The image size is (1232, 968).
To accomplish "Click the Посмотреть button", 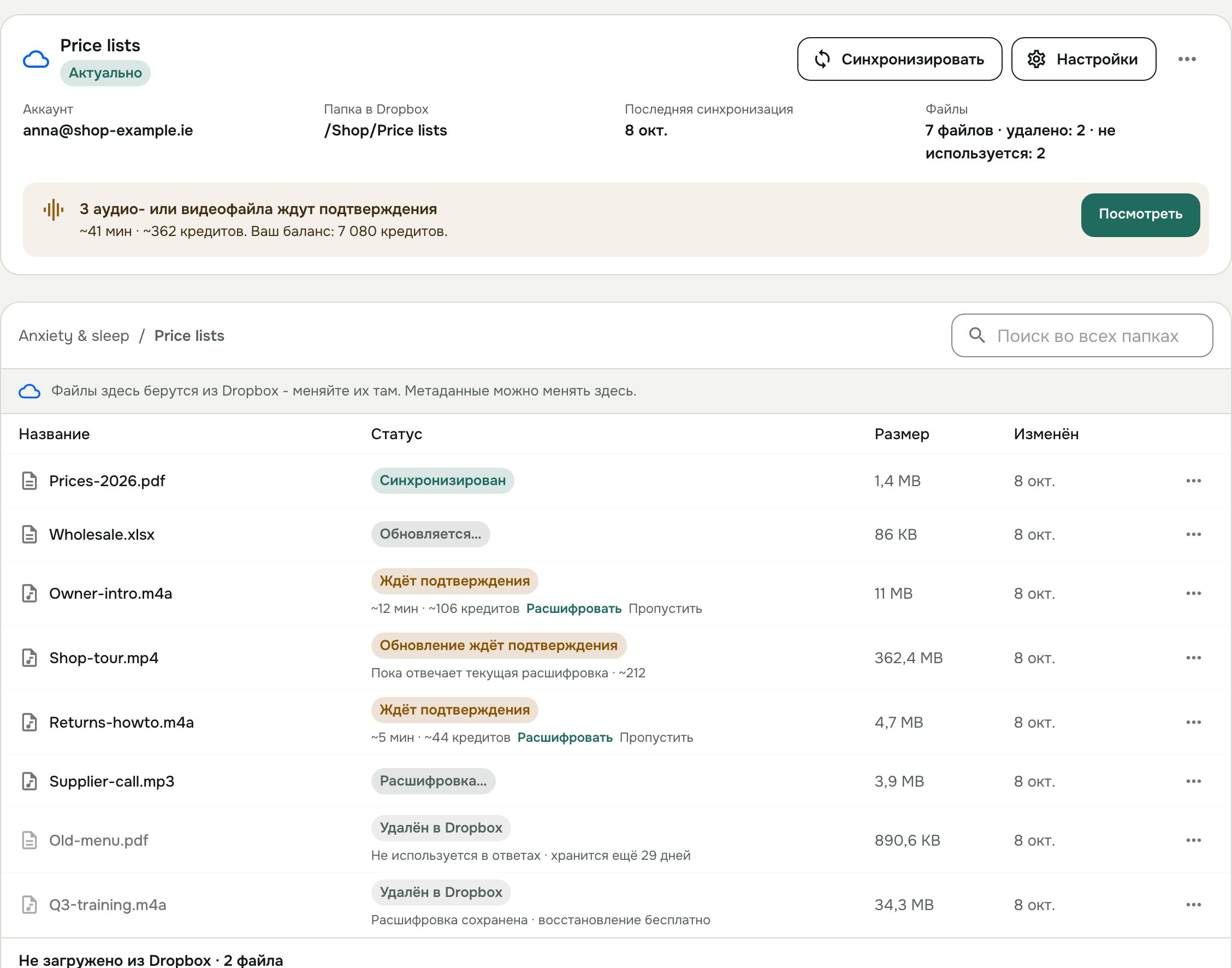I will coord(1140,214).
